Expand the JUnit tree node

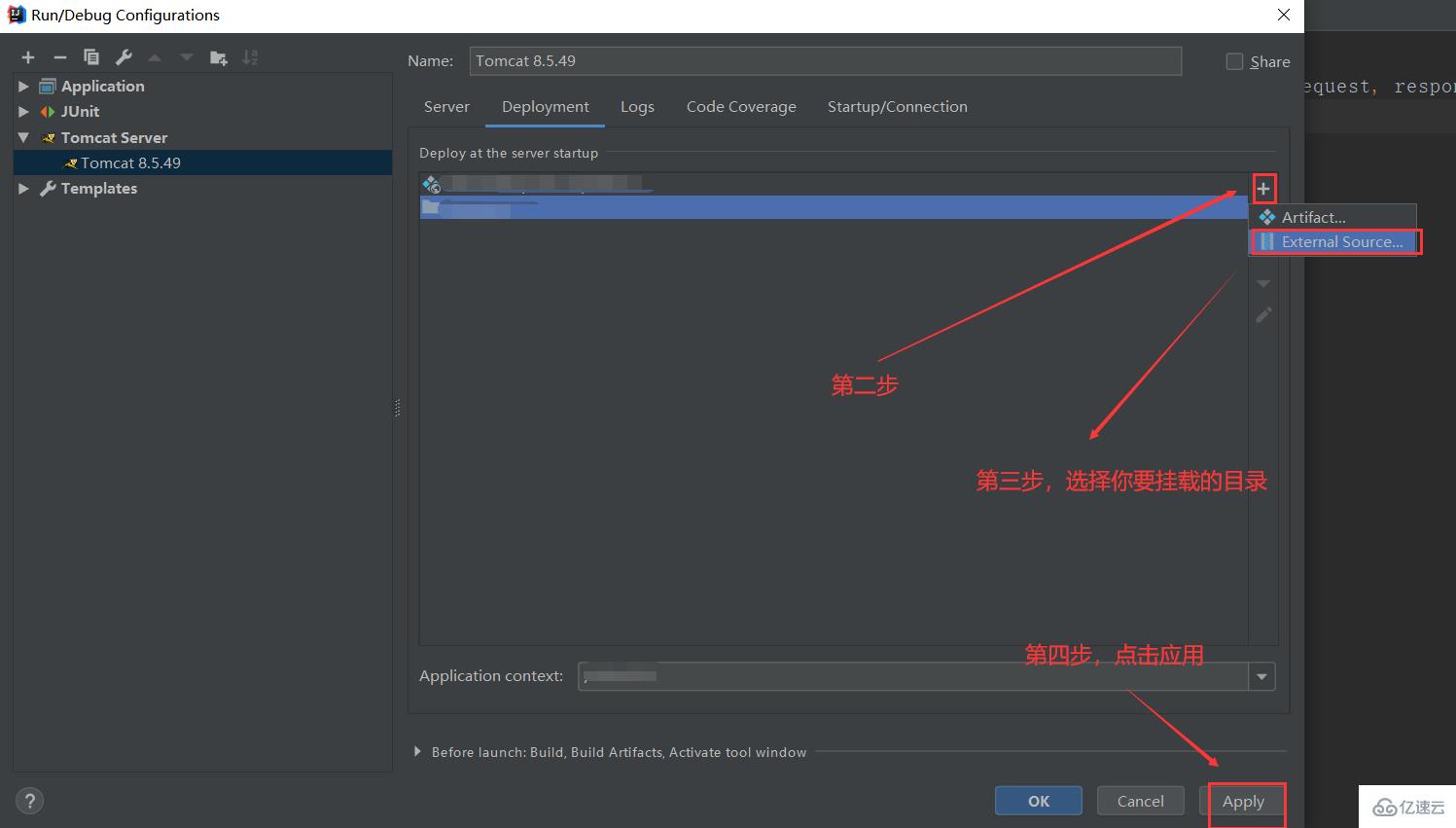(x=23, y=112)
